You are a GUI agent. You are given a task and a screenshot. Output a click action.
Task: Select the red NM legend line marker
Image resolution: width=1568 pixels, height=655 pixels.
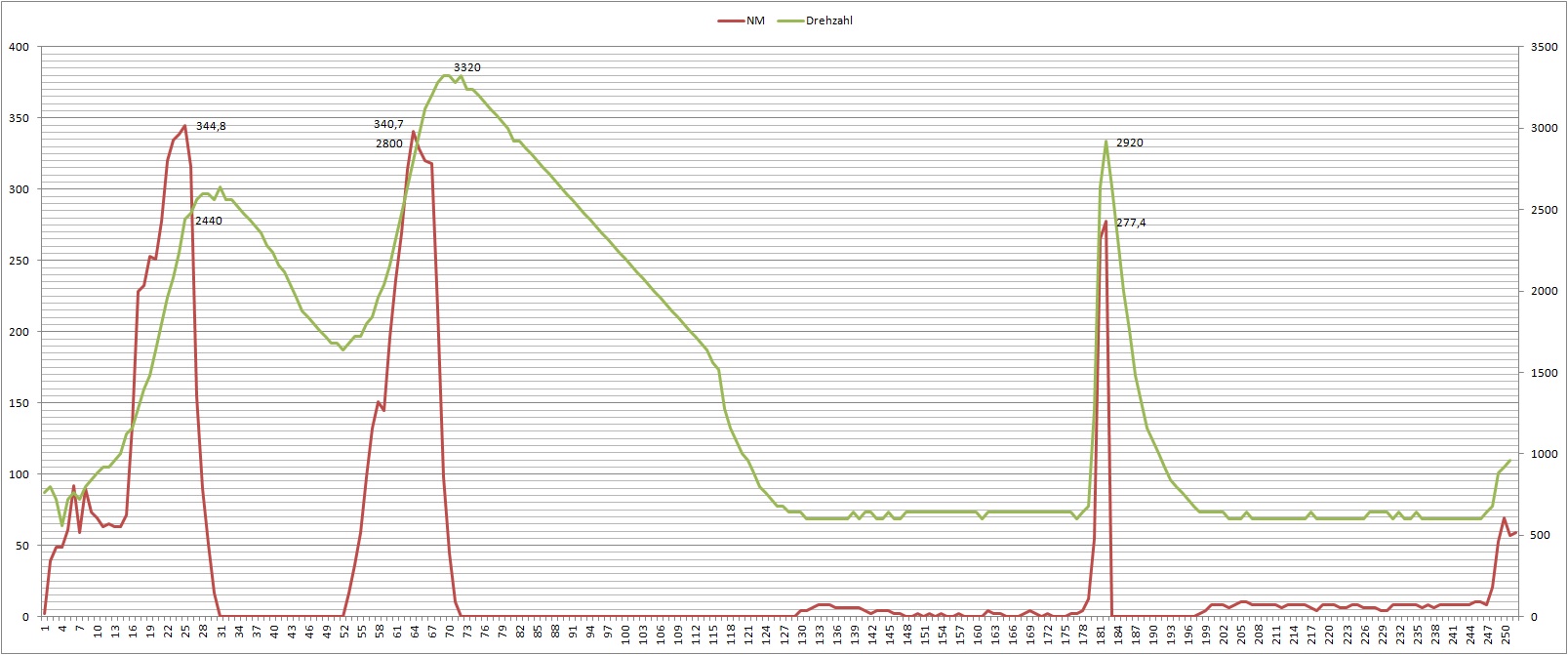coord(730,20)
